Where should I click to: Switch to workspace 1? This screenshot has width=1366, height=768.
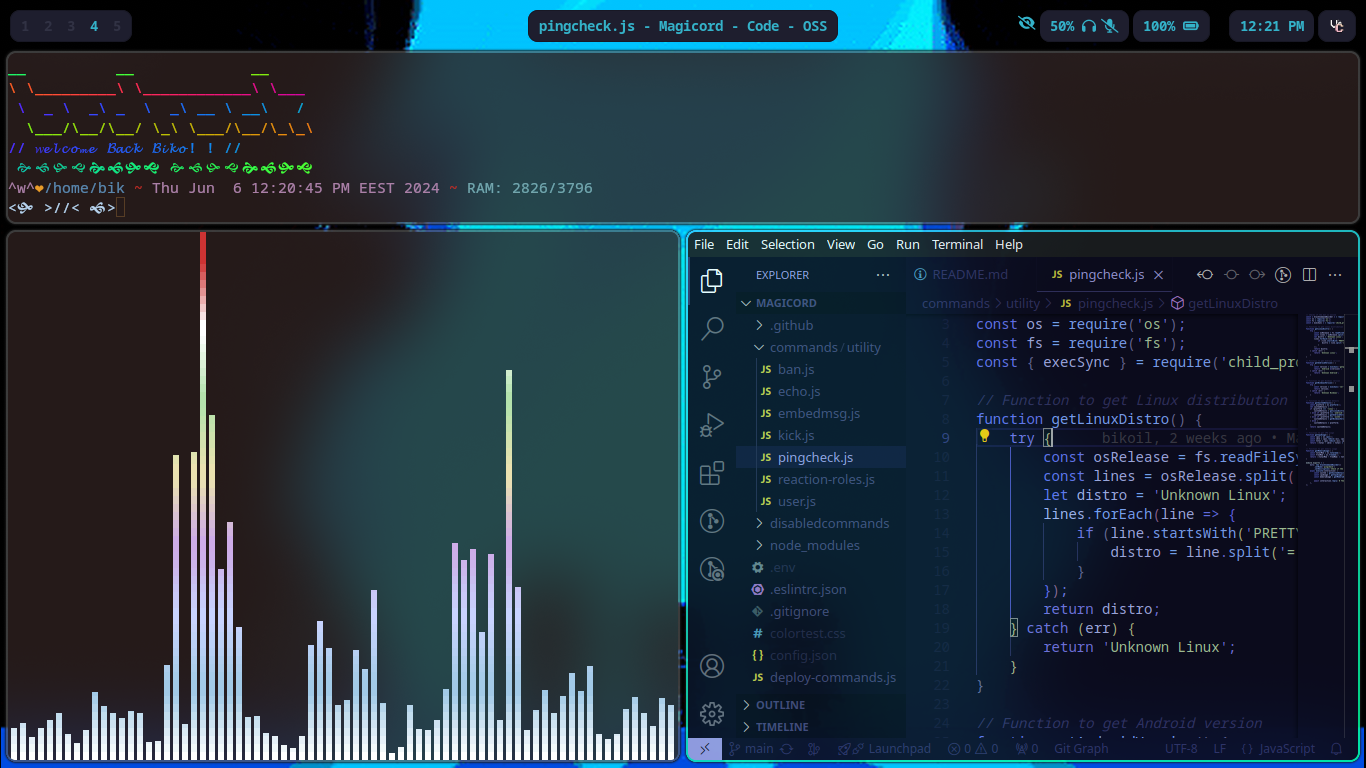(25, 26)
